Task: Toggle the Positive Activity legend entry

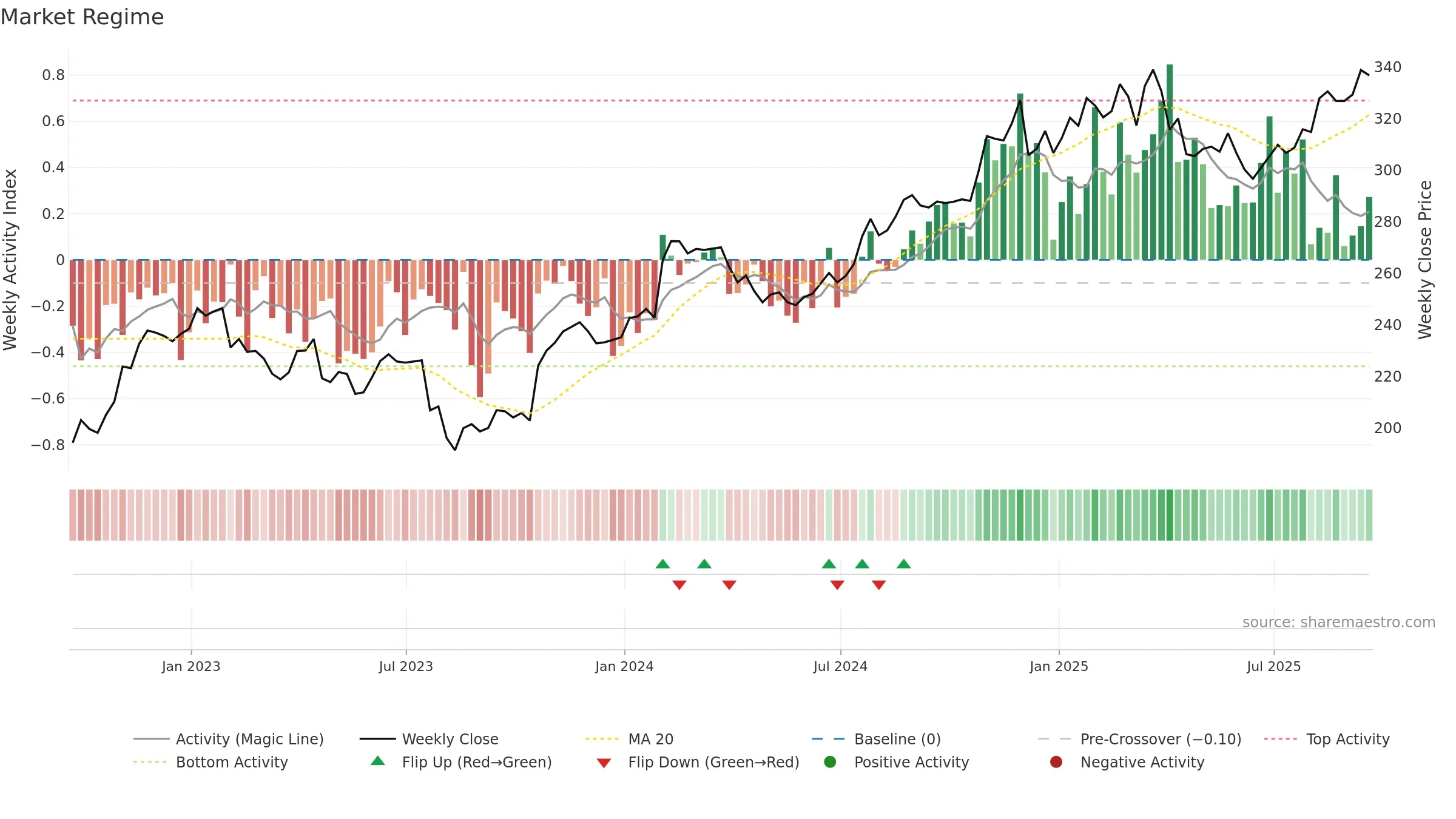Action: [896, 762]
